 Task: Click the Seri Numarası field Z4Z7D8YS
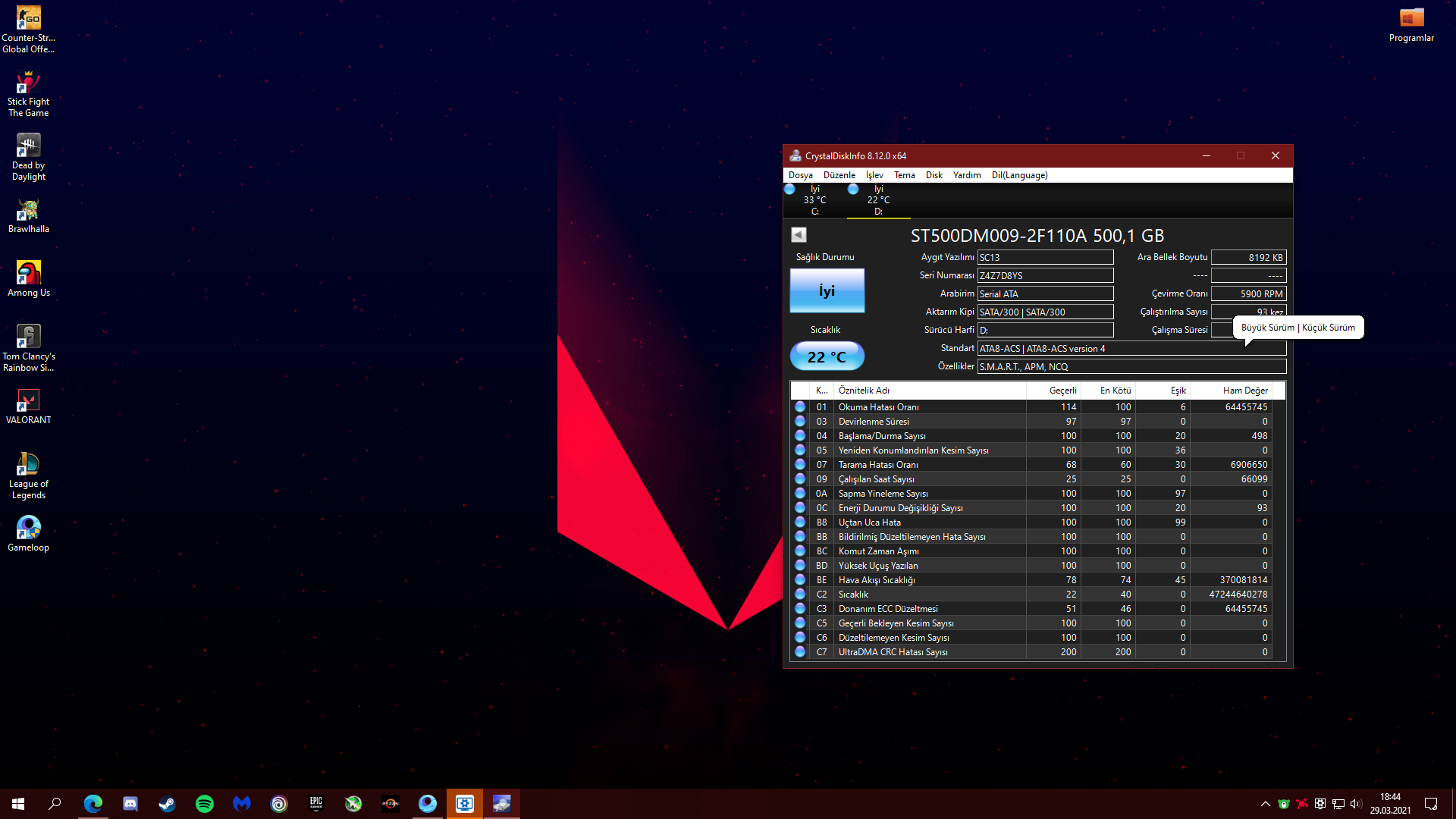[x=1045, y=276]
